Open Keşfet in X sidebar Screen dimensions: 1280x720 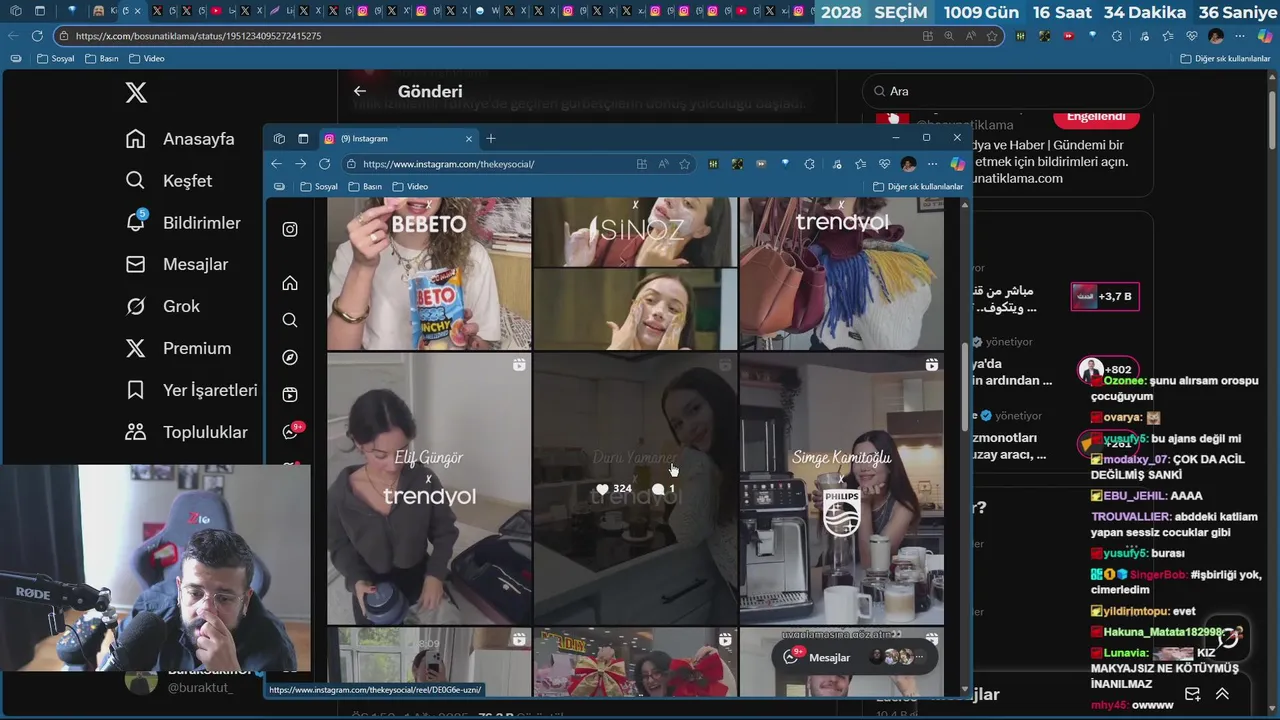tap(169, 181)
